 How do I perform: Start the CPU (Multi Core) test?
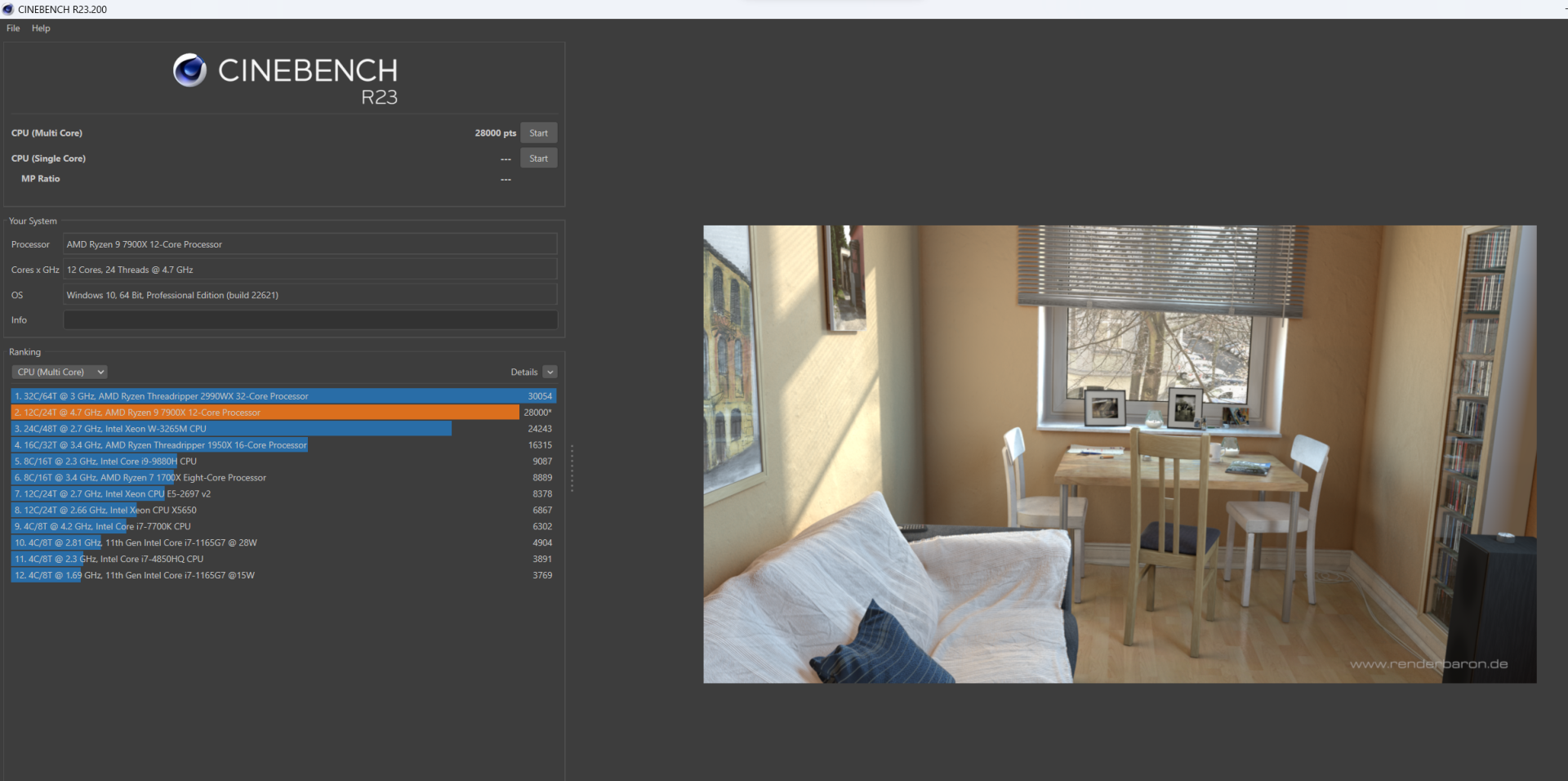tap(538, 133)
